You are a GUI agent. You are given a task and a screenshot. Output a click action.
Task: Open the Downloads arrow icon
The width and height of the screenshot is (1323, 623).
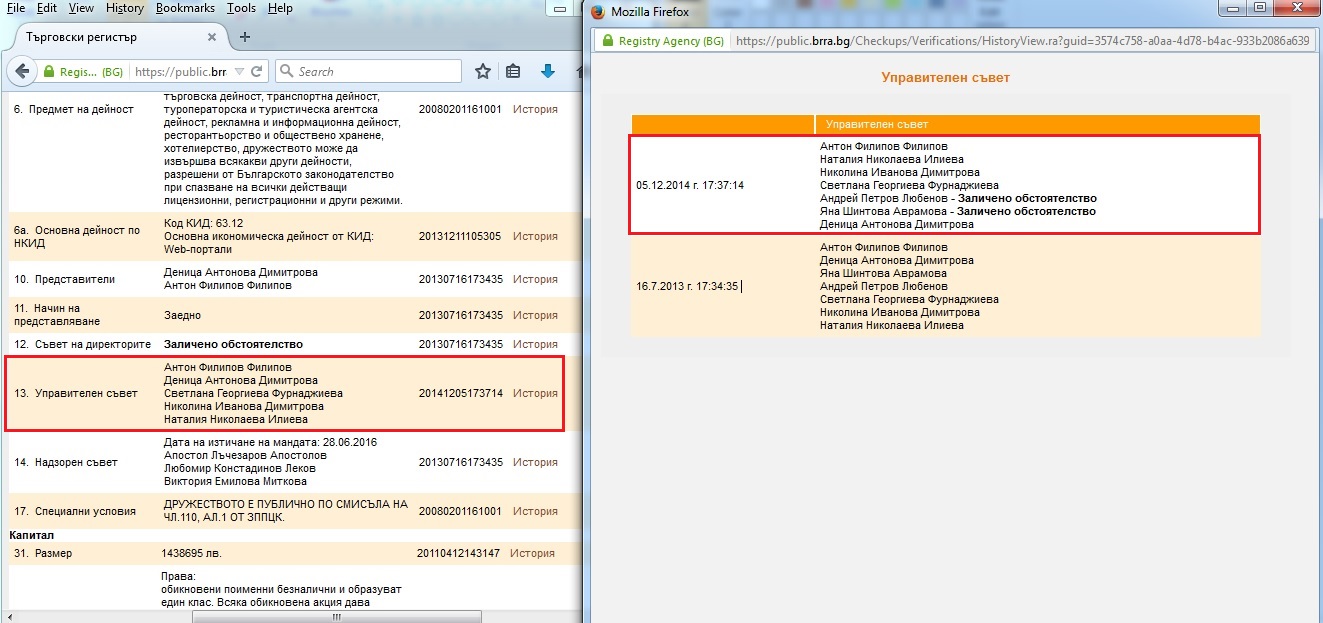coord(548,71)
